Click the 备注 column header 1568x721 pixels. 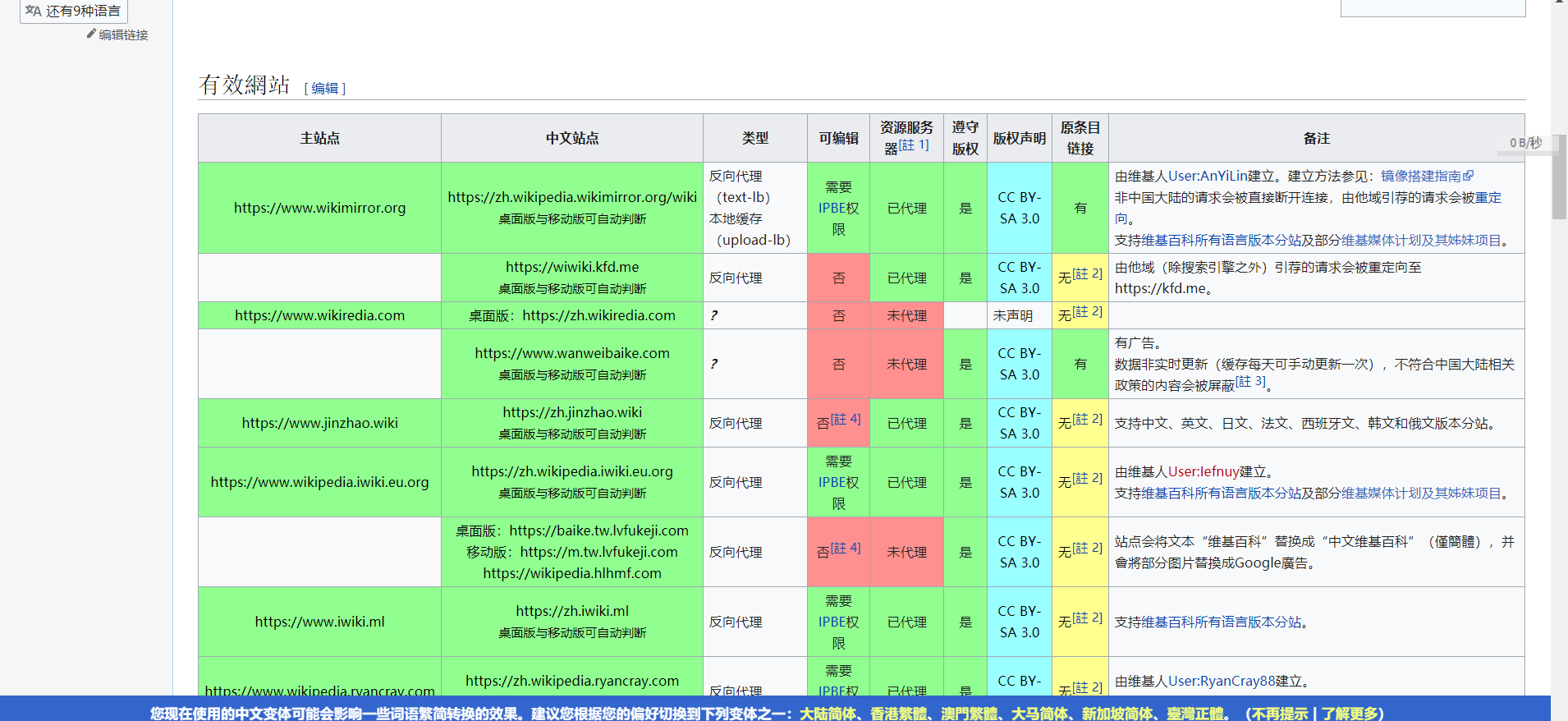click(1317, 138)
